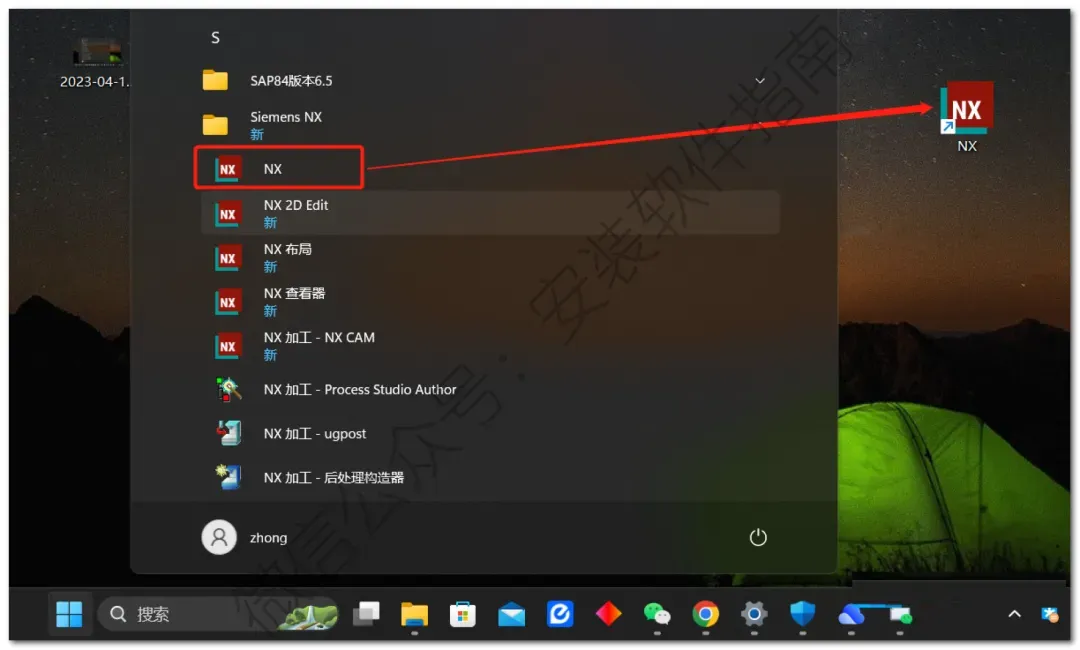Click the taskbar 搜索 search box
The width and height of the screenshot is (1080, 650).
tap(219, 614)
